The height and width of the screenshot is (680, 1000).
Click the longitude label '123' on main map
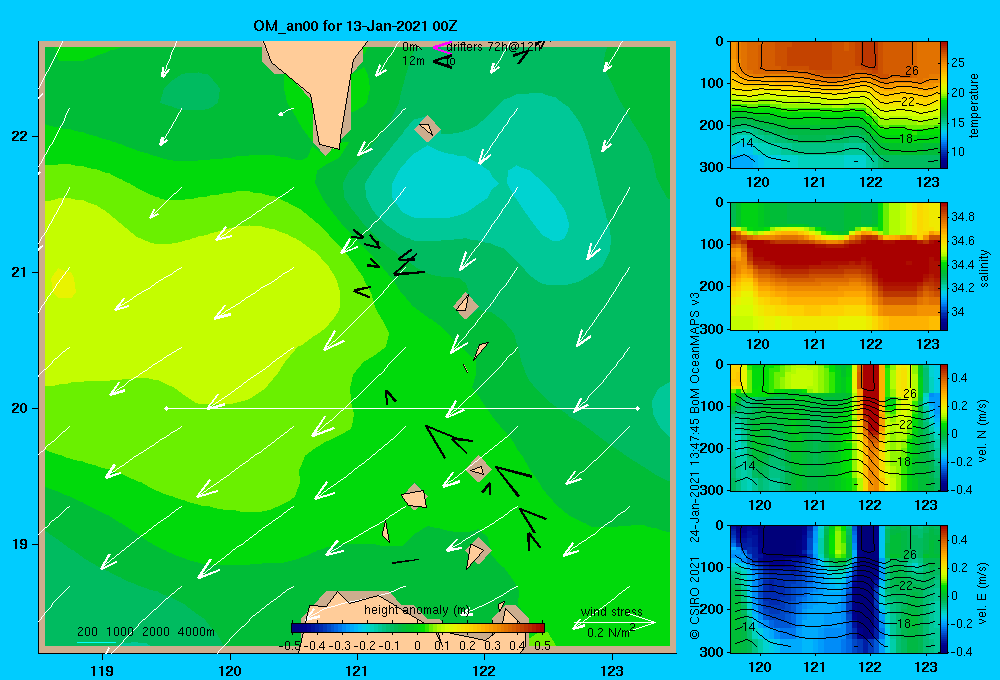point(612,670)
